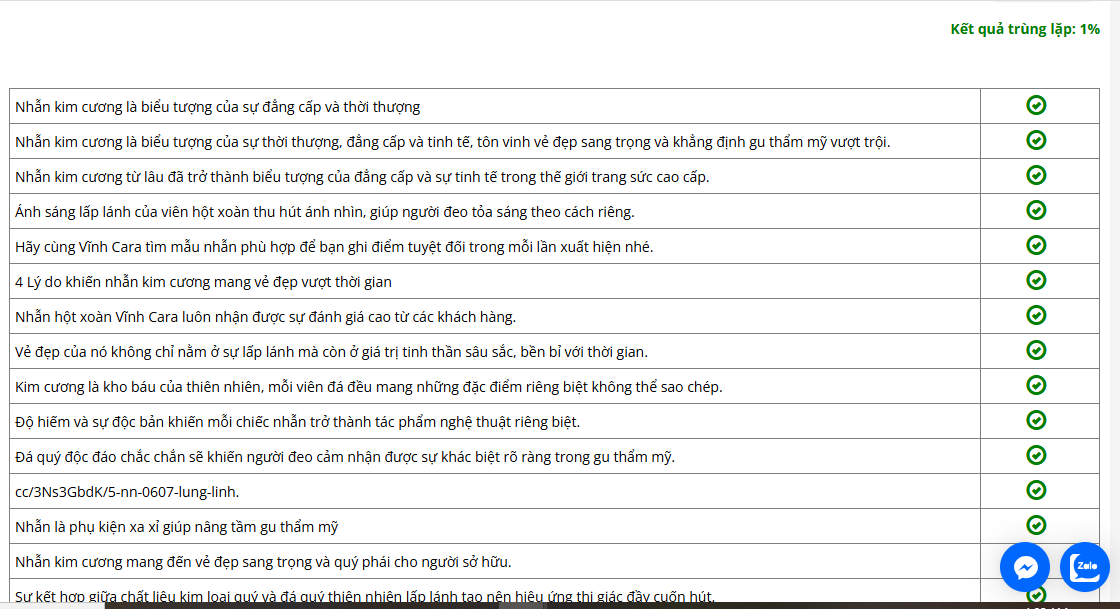Click check icon for 'Đá quý độc đáo' row
Viewport: 1120px width, 609px height.
pyautogui.click(x=1036, y=456)
